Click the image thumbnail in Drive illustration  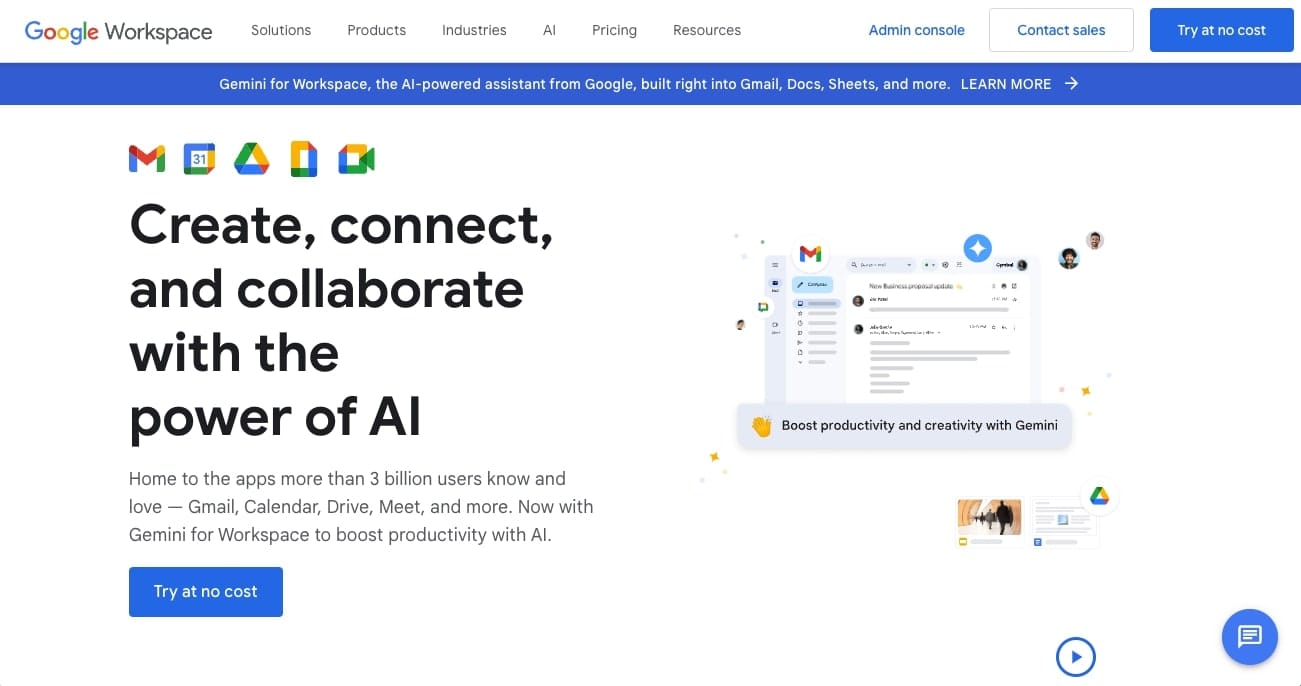pos(989,516)
